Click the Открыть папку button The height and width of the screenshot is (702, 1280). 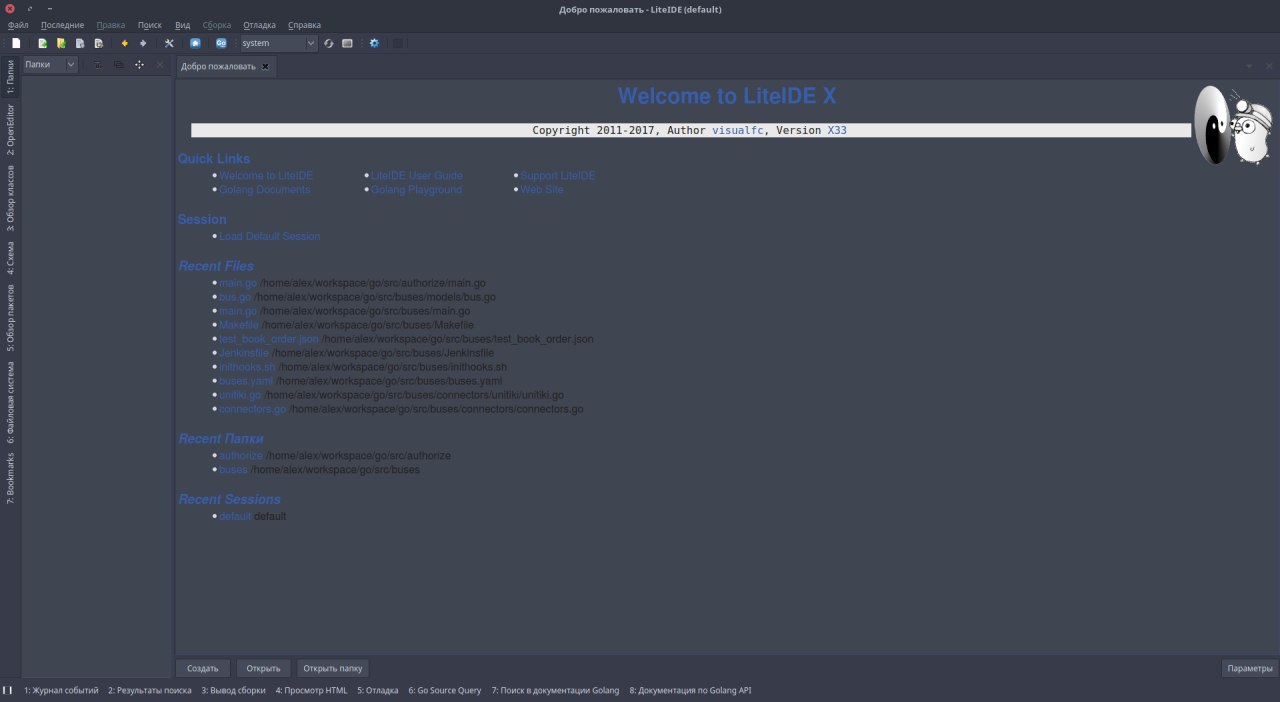pyautogui.click(x=333, y=668)
